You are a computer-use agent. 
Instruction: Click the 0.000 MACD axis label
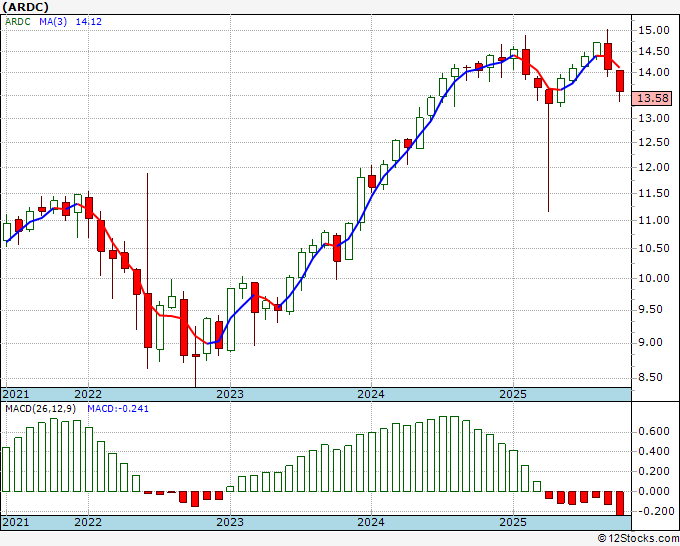coord(654,491)
